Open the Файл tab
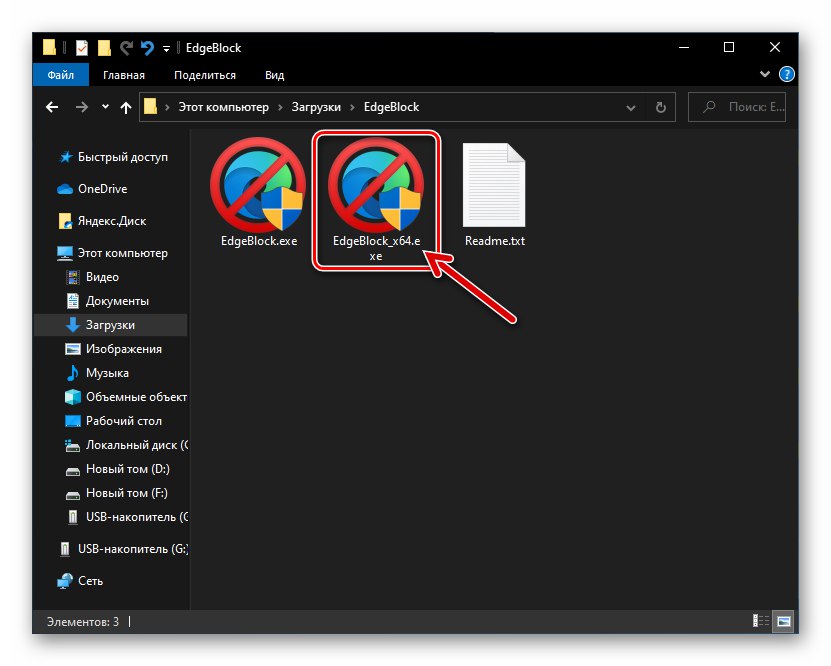The width and height of the screenshot is (831, 666). click(x=60, y=75)
